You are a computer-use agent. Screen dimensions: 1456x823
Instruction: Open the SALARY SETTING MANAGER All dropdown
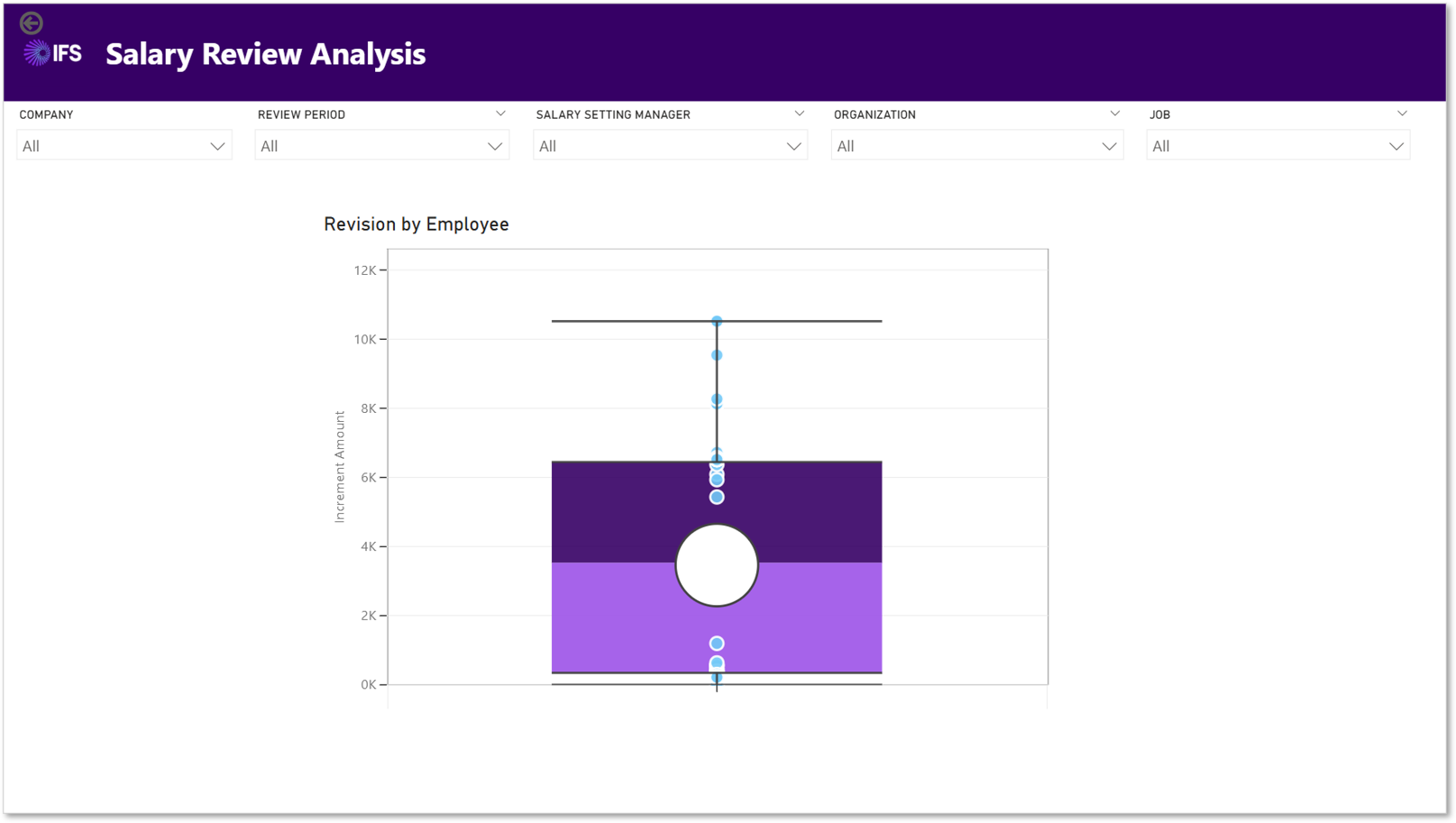670,146
